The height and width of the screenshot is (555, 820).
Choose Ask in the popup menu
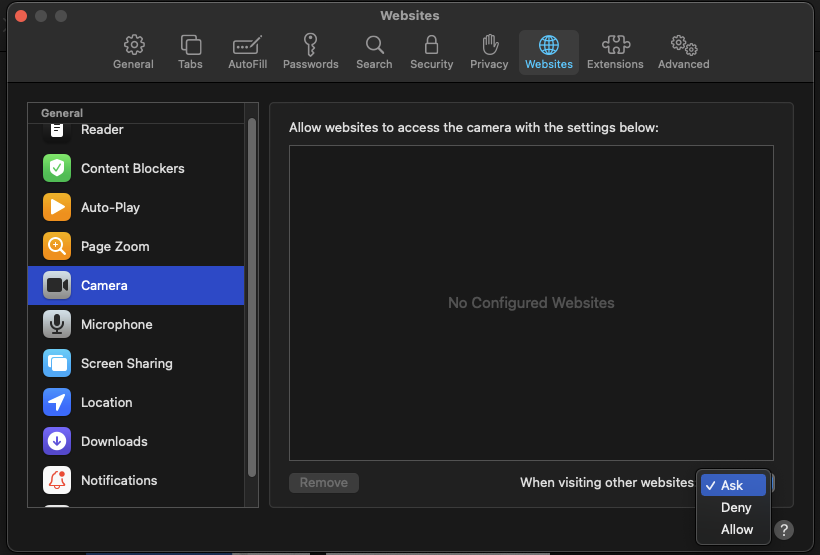point(733,485)
